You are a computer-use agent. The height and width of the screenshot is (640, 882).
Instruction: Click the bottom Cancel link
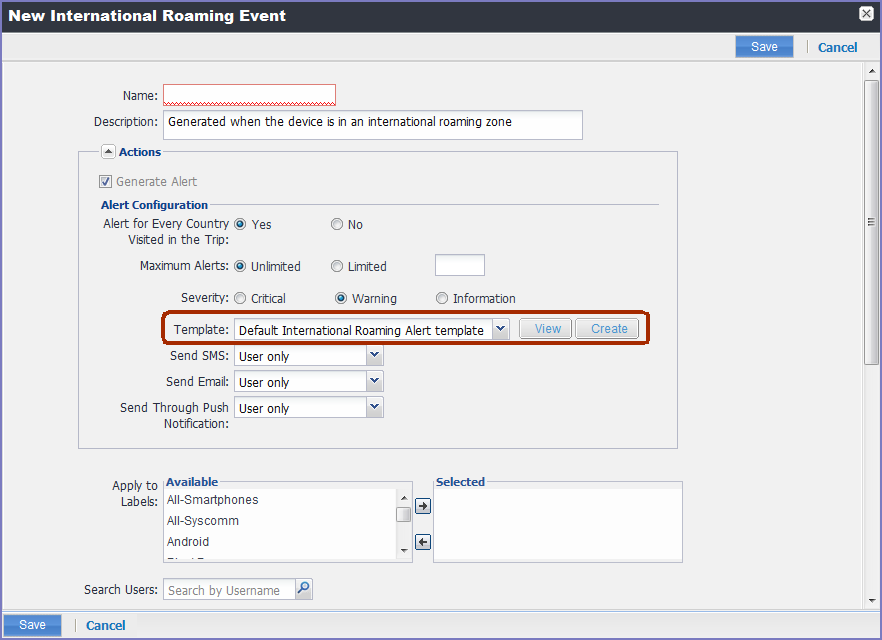coord(106,626)
